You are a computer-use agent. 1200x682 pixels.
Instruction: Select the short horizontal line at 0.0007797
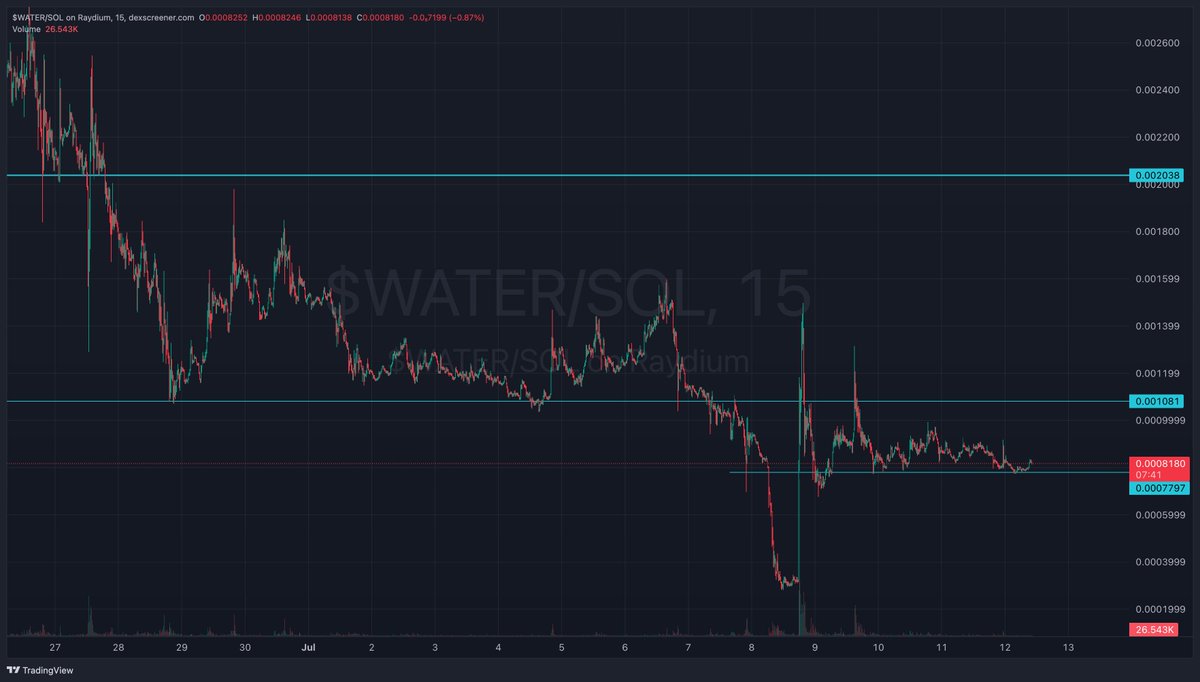coord(928,472)
